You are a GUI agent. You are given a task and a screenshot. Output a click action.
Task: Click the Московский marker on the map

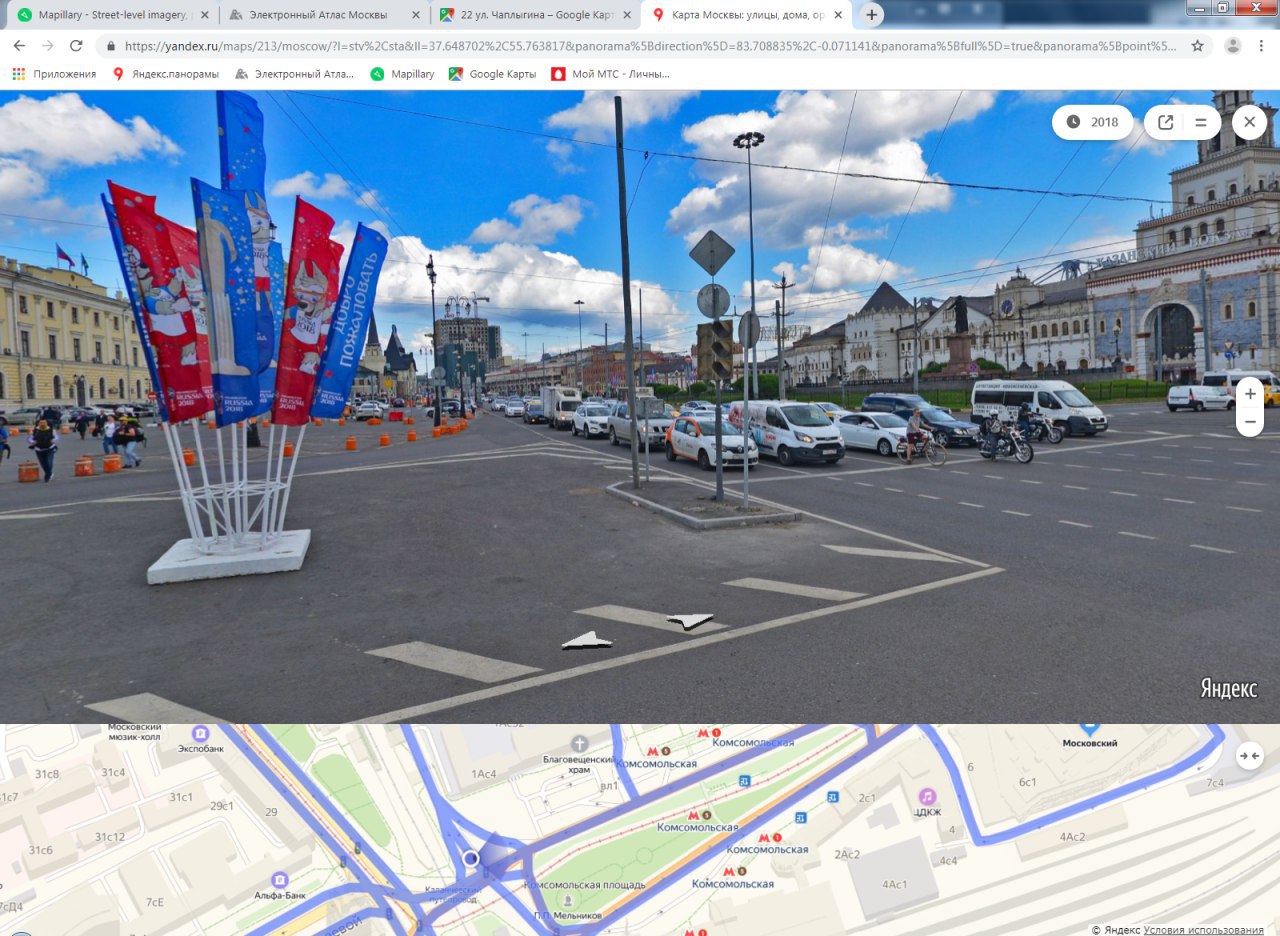coord(1090,730)
